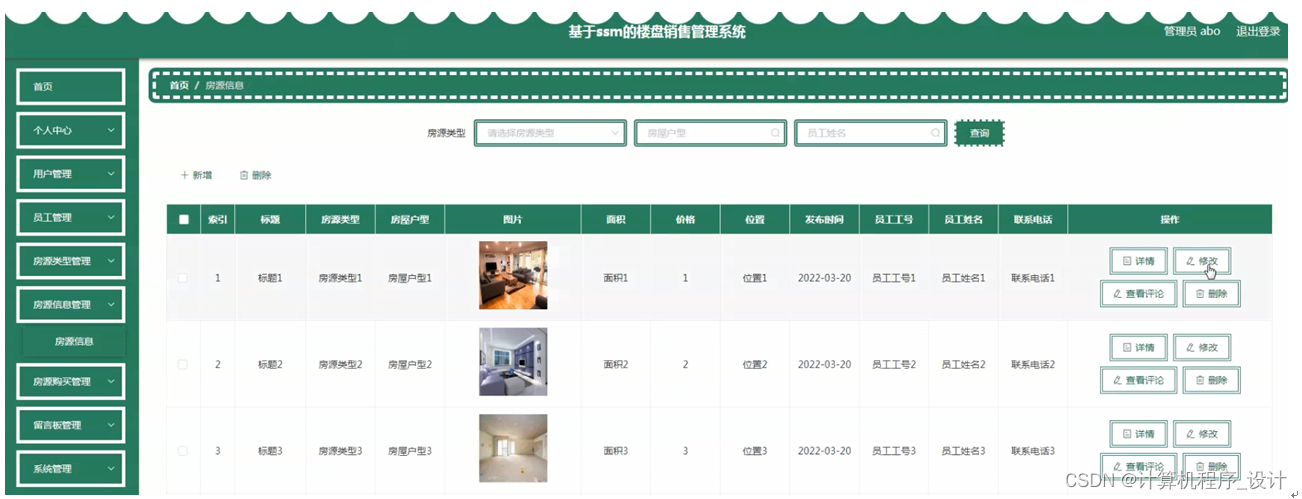Open the empty room photo in row 标题3

pyautogui.click(x=513, y=448)
